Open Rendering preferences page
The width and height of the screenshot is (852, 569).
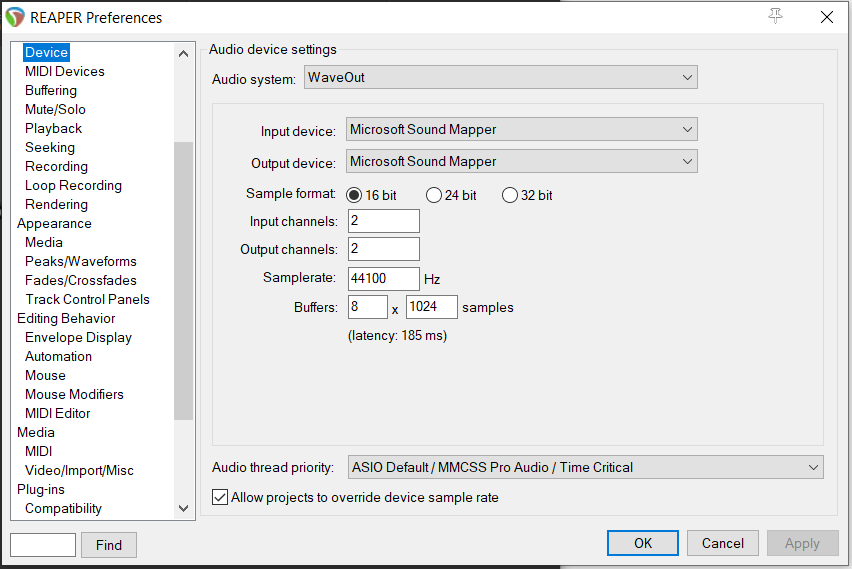coord(57,204)
